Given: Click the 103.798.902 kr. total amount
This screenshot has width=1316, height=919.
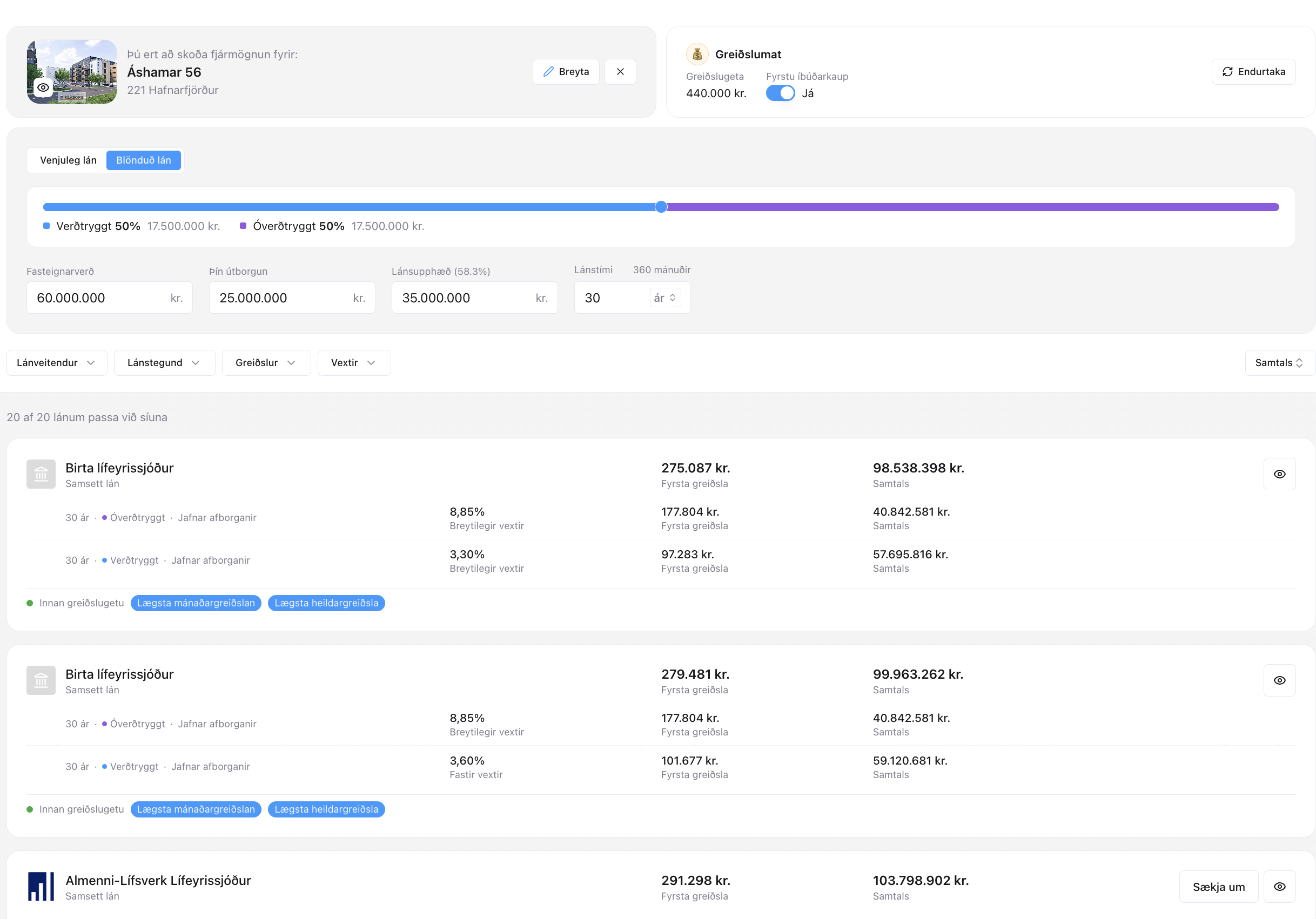Looking at the screenshot, I should (x=921, y=881).
